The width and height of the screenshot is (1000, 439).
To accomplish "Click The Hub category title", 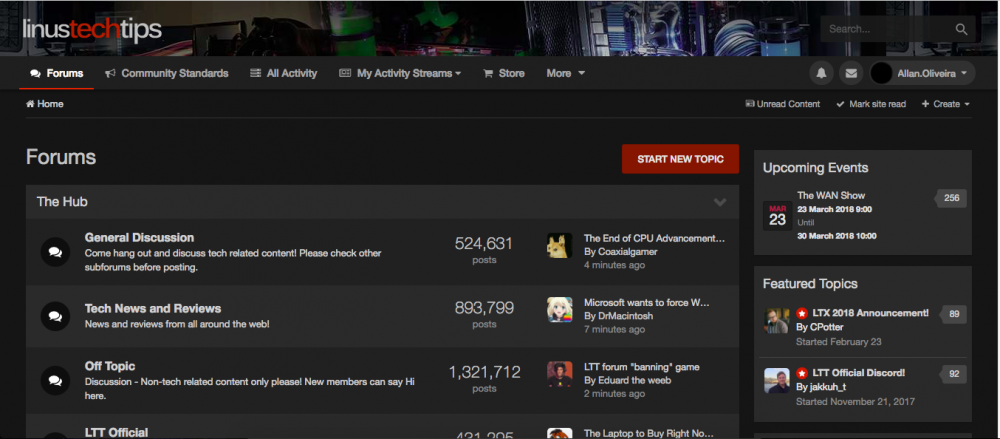I will pyautogui.click(x=62, y=202).
